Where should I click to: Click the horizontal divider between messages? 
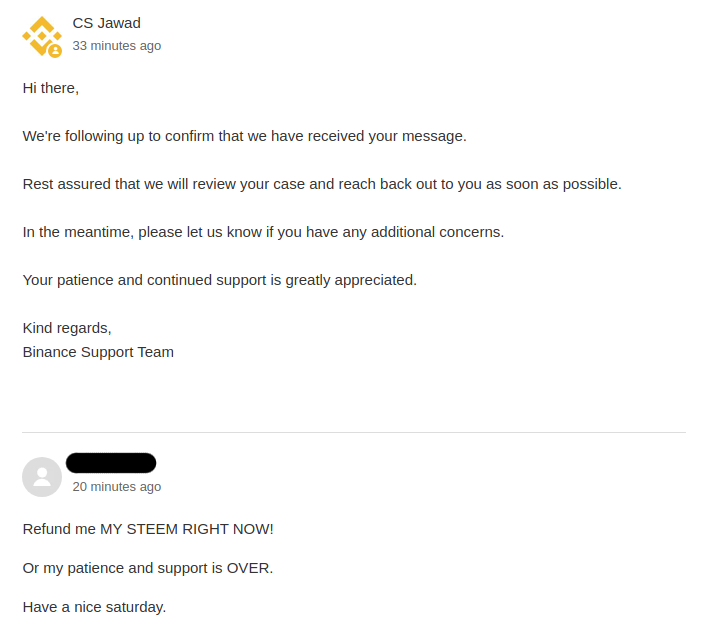[354, 433]
